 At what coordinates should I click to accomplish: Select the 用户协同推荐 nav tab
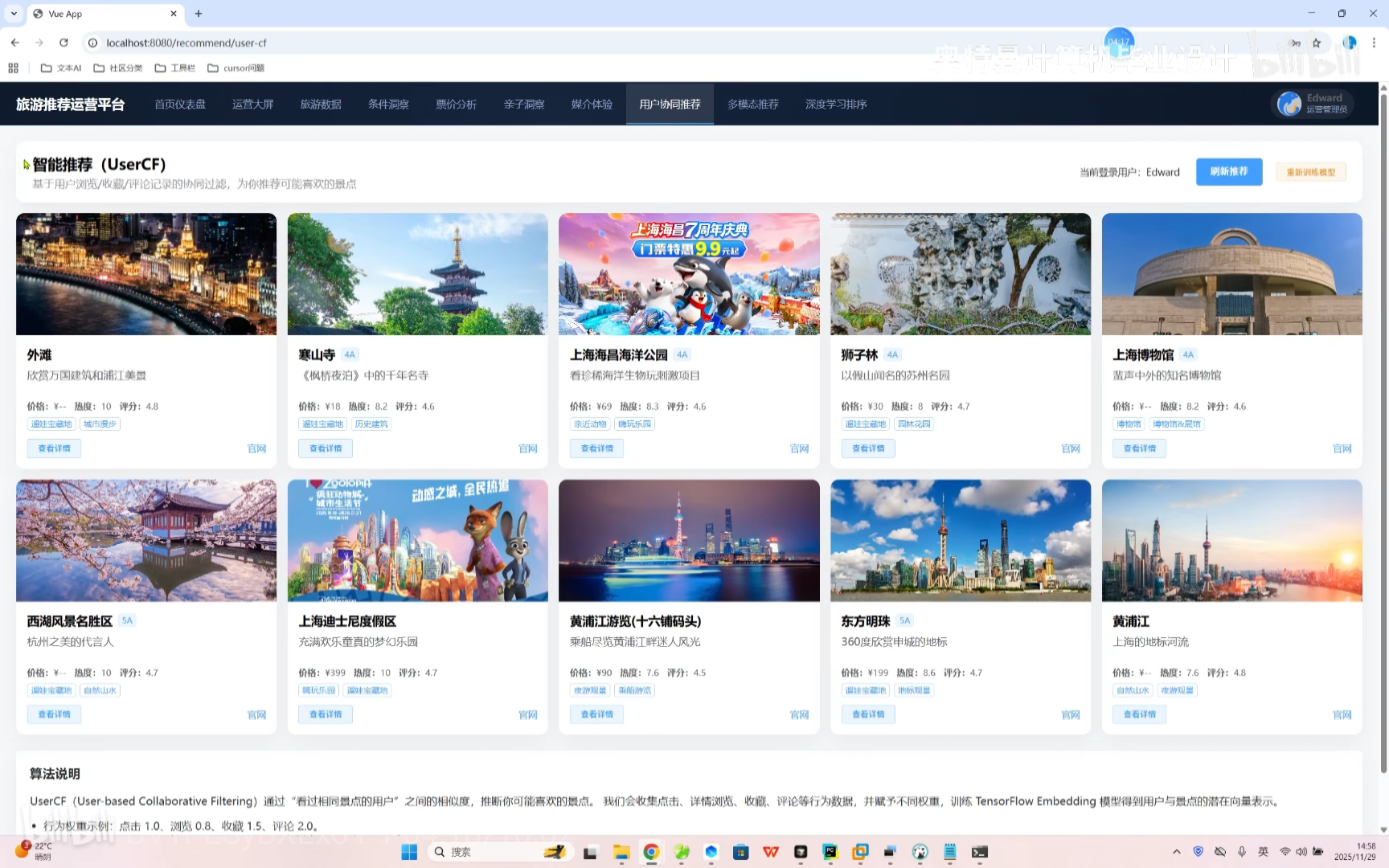[x=670, y=104]
